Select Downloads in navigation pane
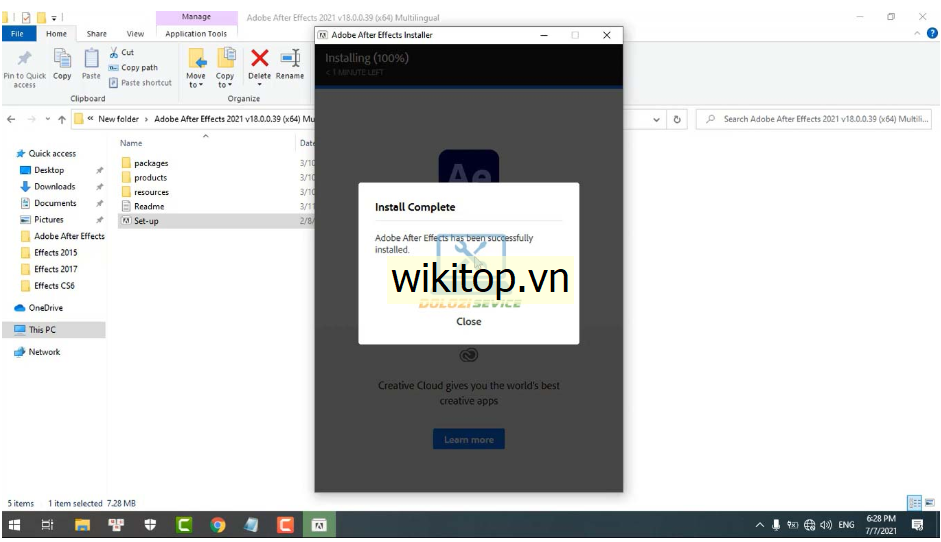Viewport: 941px width, 542px height. coord(54,186)
